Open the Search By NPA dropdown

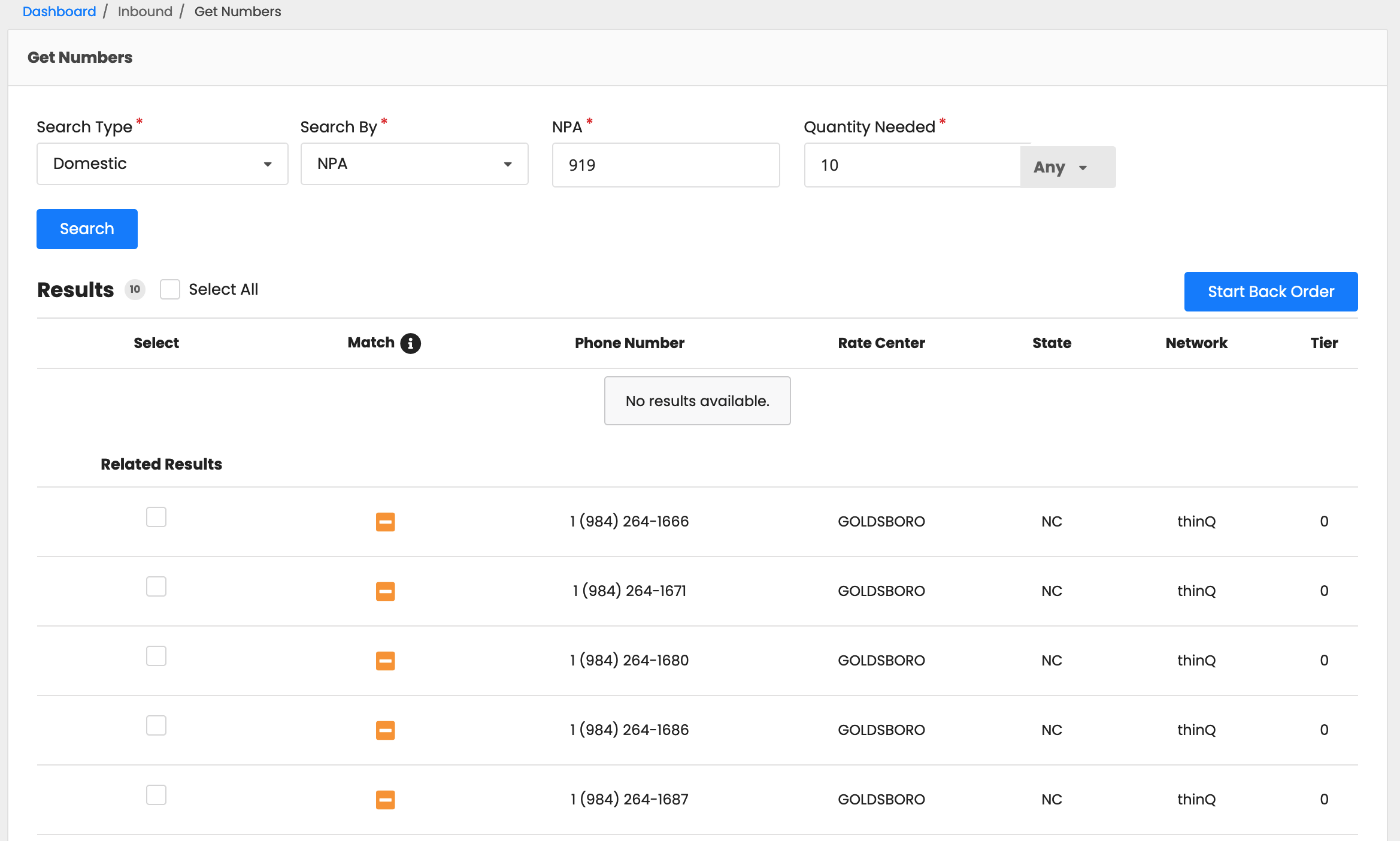(414, 164)
